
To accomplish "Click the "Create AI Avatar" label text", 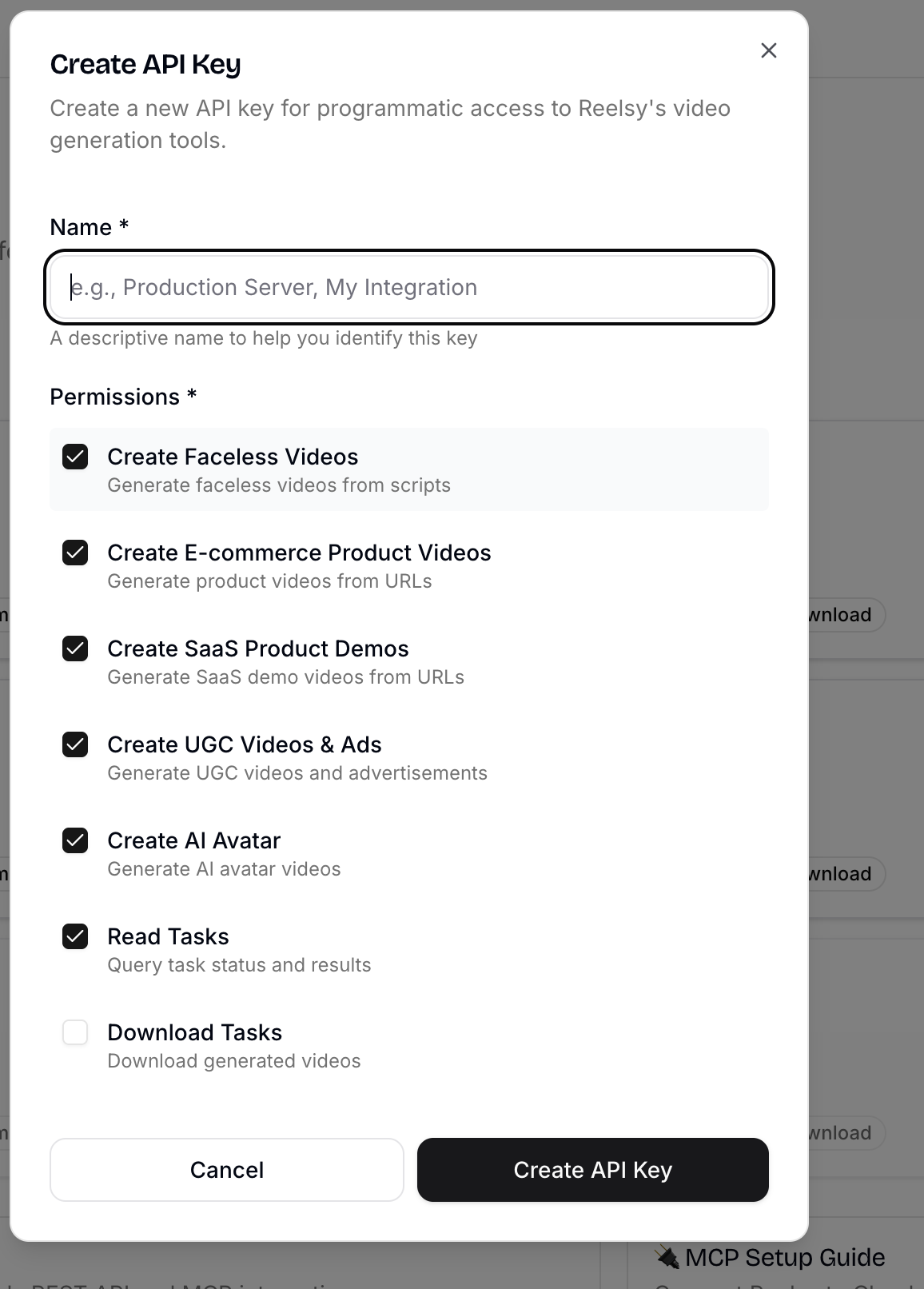I will (193, 840).
